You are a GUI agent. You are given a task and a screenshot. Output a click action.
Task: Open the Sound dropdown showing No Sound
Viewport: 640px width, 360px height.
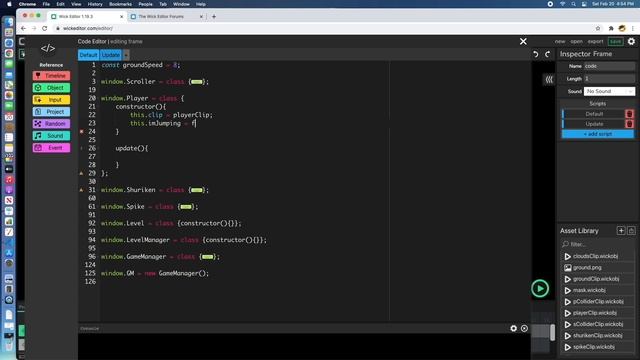click(609, 91)
